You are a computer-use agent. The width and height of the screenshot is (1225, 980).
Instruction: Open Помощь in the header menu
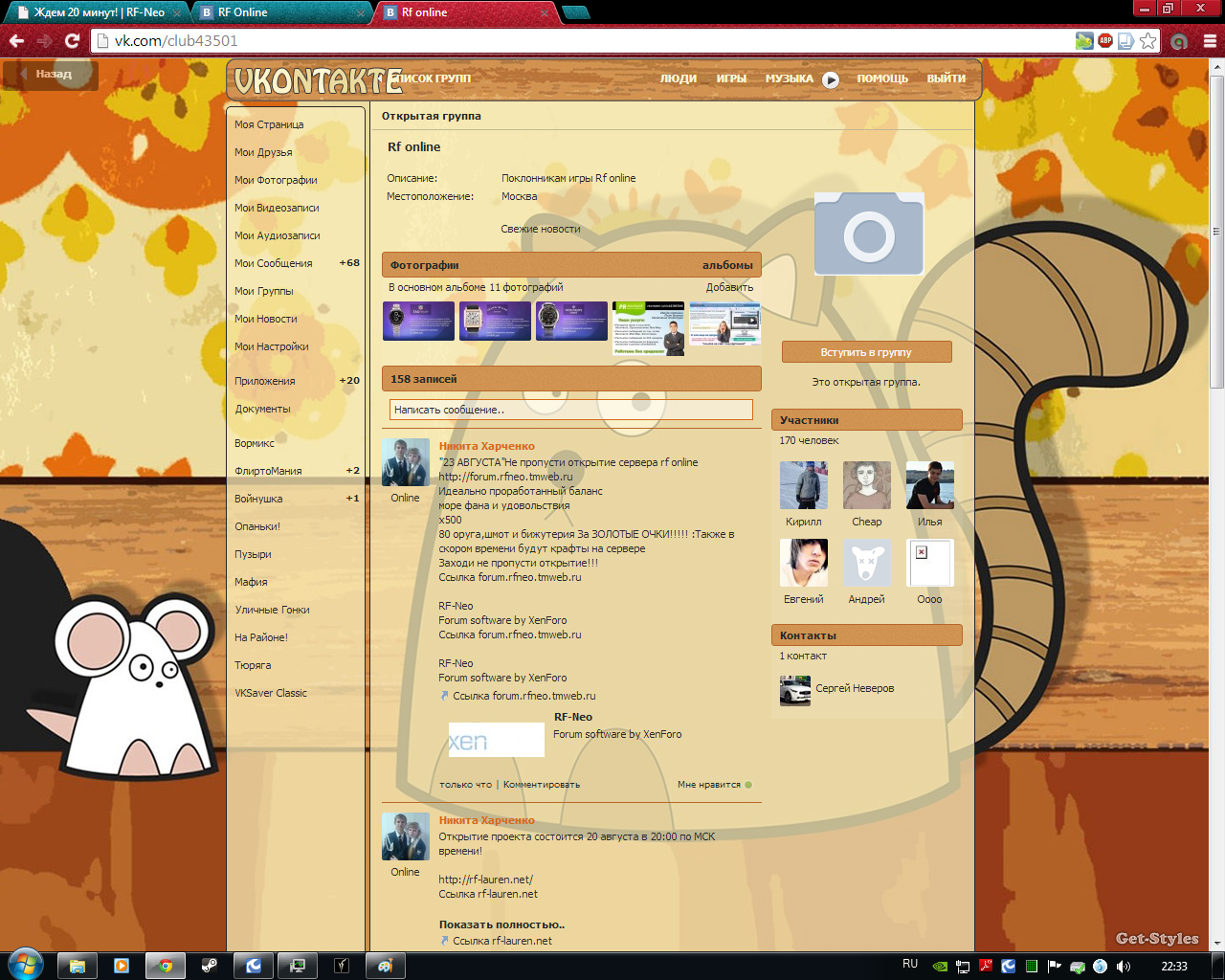pos(882,78)
